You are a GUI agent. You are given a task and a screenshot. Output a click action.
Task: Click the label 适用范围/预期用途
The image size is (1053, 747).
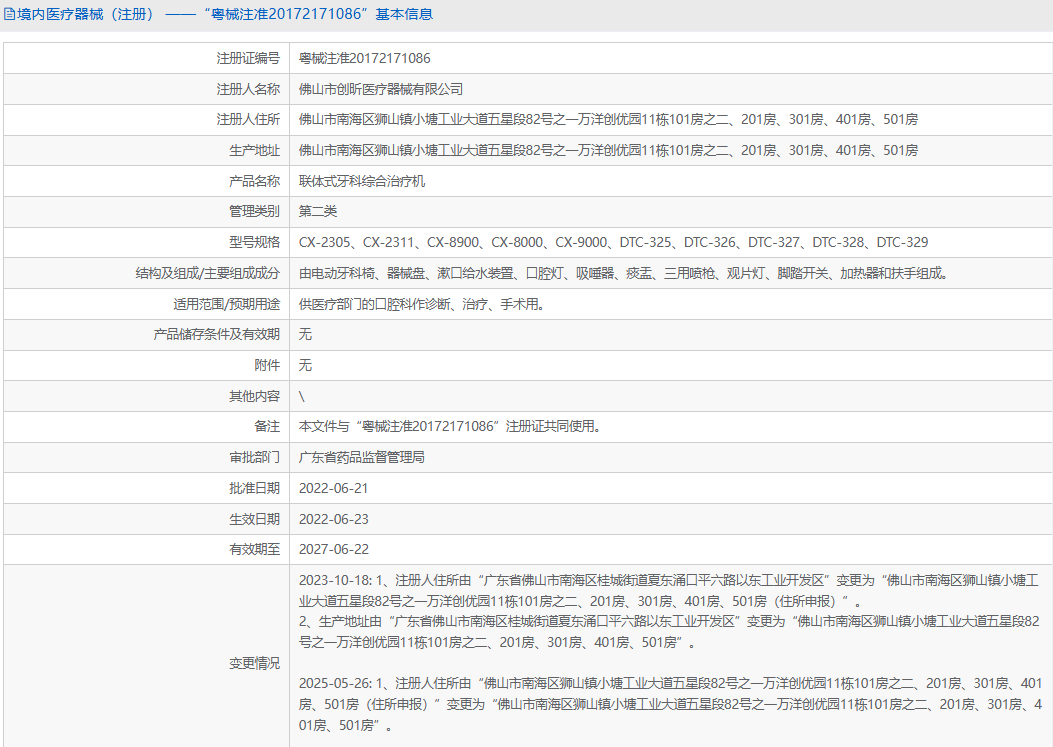tap(226, 304)
